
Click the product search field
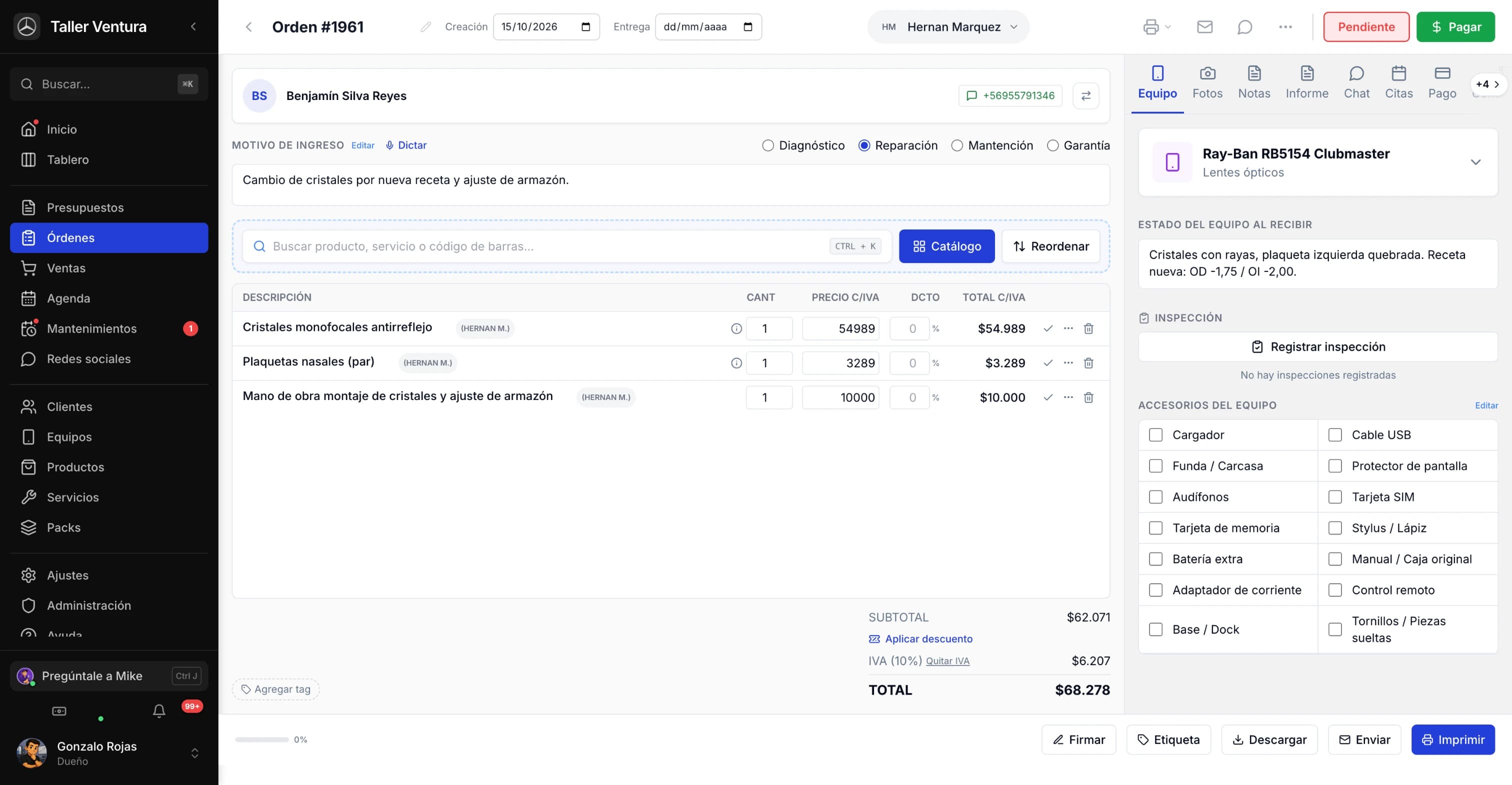pos(567,246)
